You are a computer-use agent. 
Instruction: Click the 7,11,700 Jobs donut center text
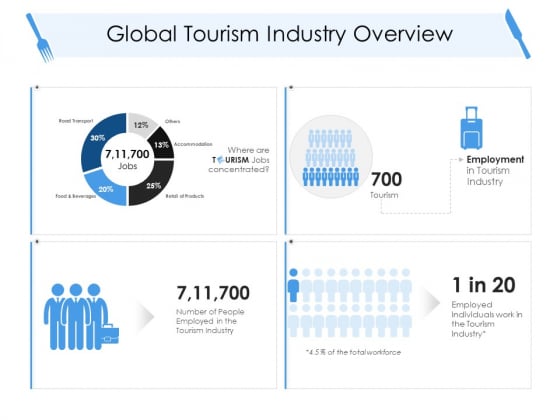point(128,159)
